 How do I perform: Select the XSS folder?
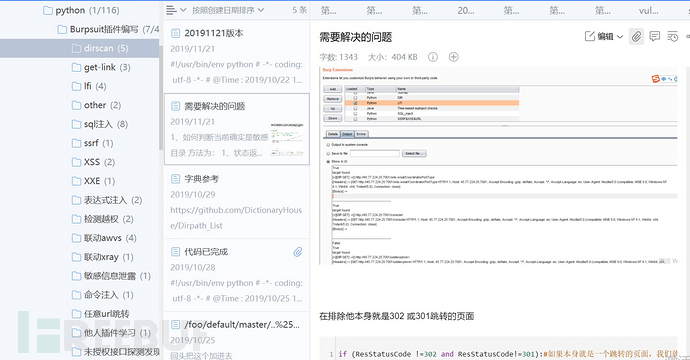[x=93, y=162]
